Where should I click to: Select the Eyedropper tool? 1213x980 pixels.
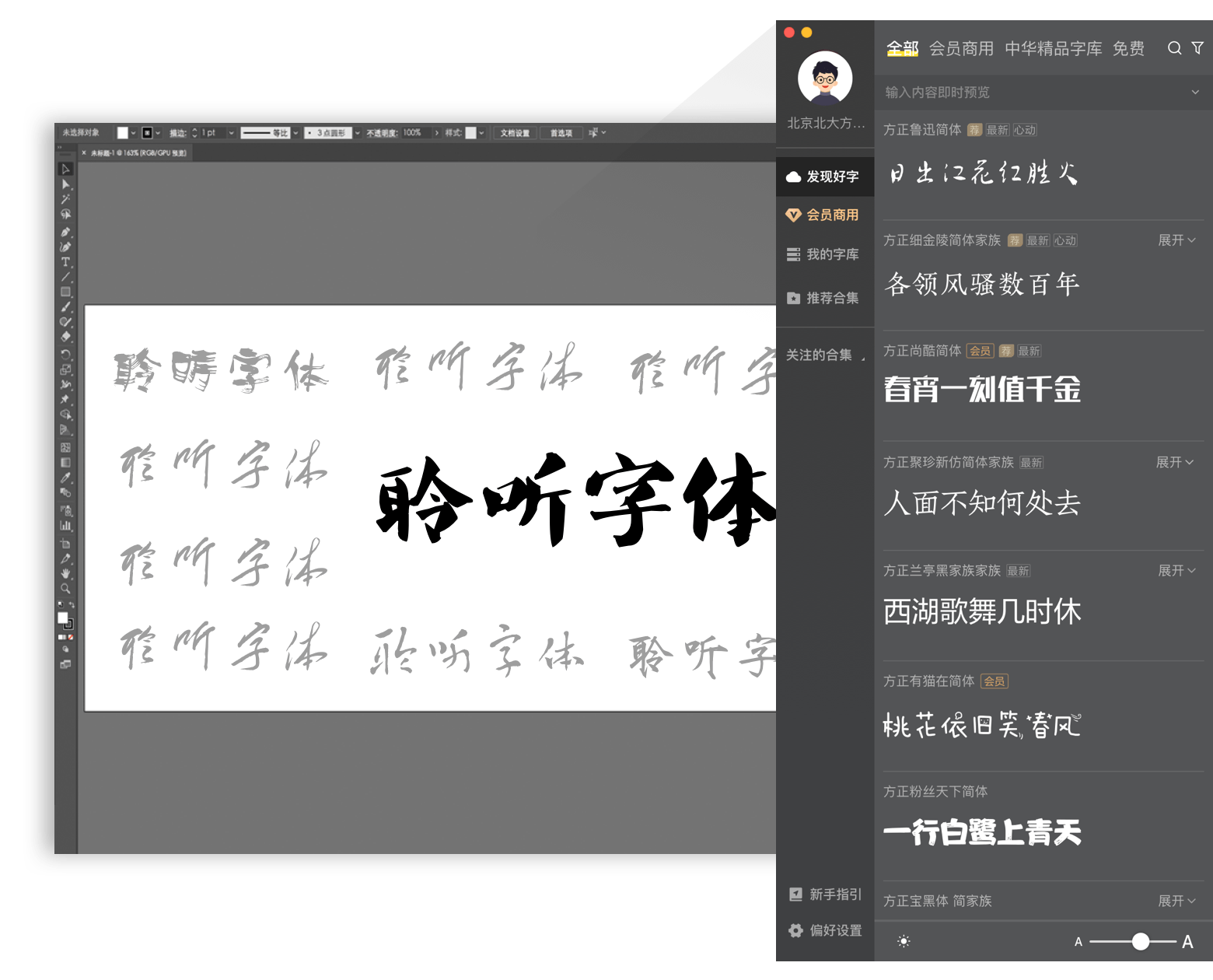pyautogui.click(x=66, y=478)
